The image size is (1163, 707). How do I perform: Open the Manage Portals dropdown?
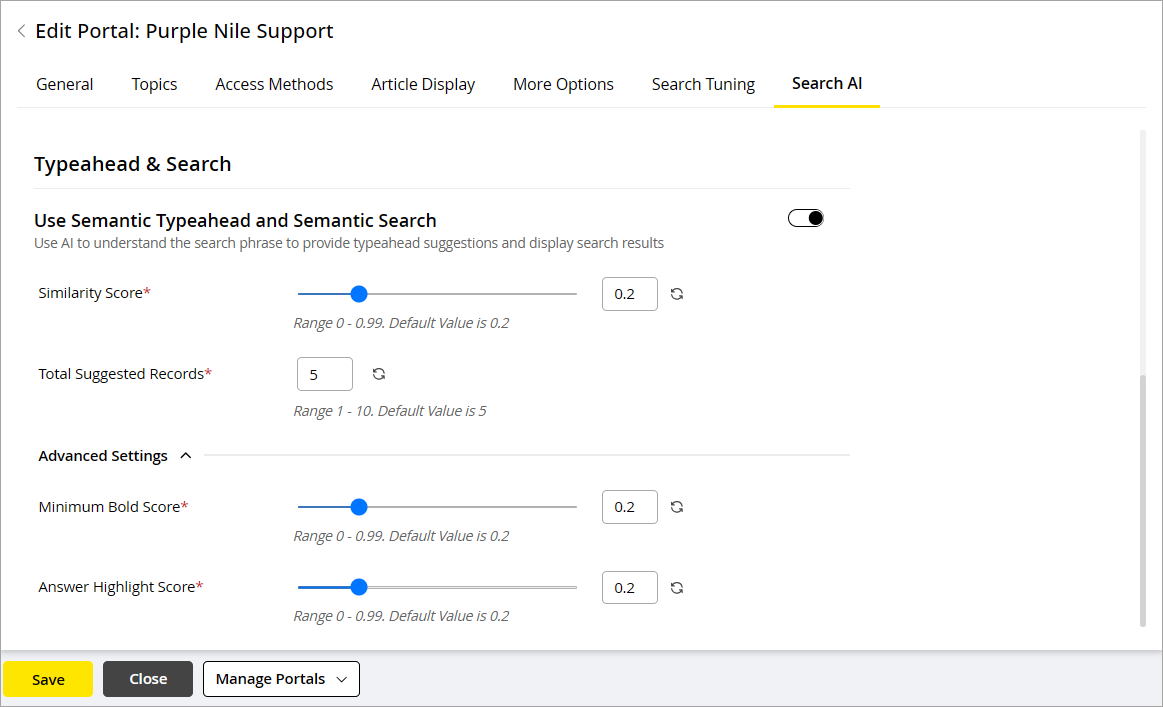click(x=281, y=679)
